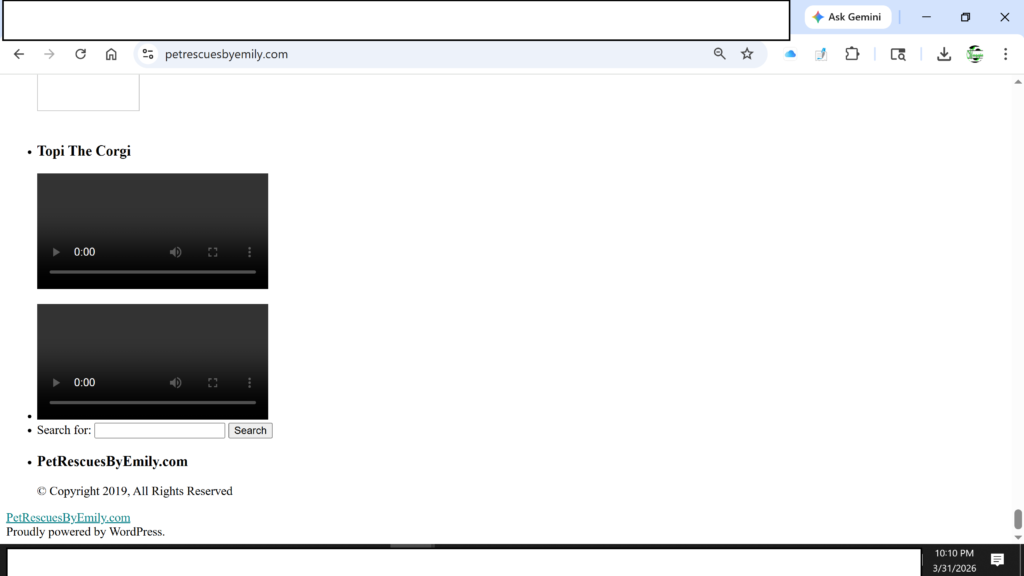Open more options on the second video
This screenshot has height=576, width=1024.
click(250, 382)
